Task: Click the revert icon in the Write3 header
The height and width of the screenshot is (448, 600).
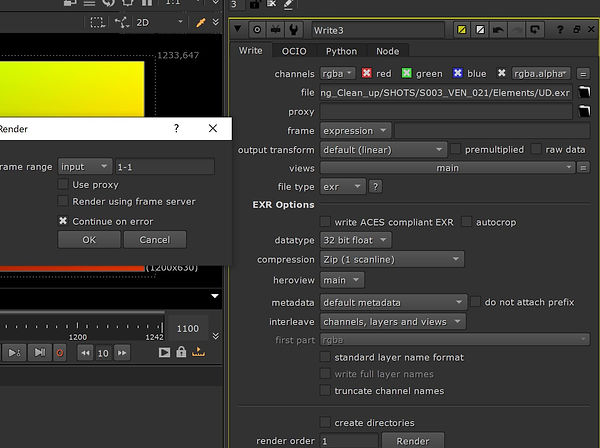Action: point(535,30)
